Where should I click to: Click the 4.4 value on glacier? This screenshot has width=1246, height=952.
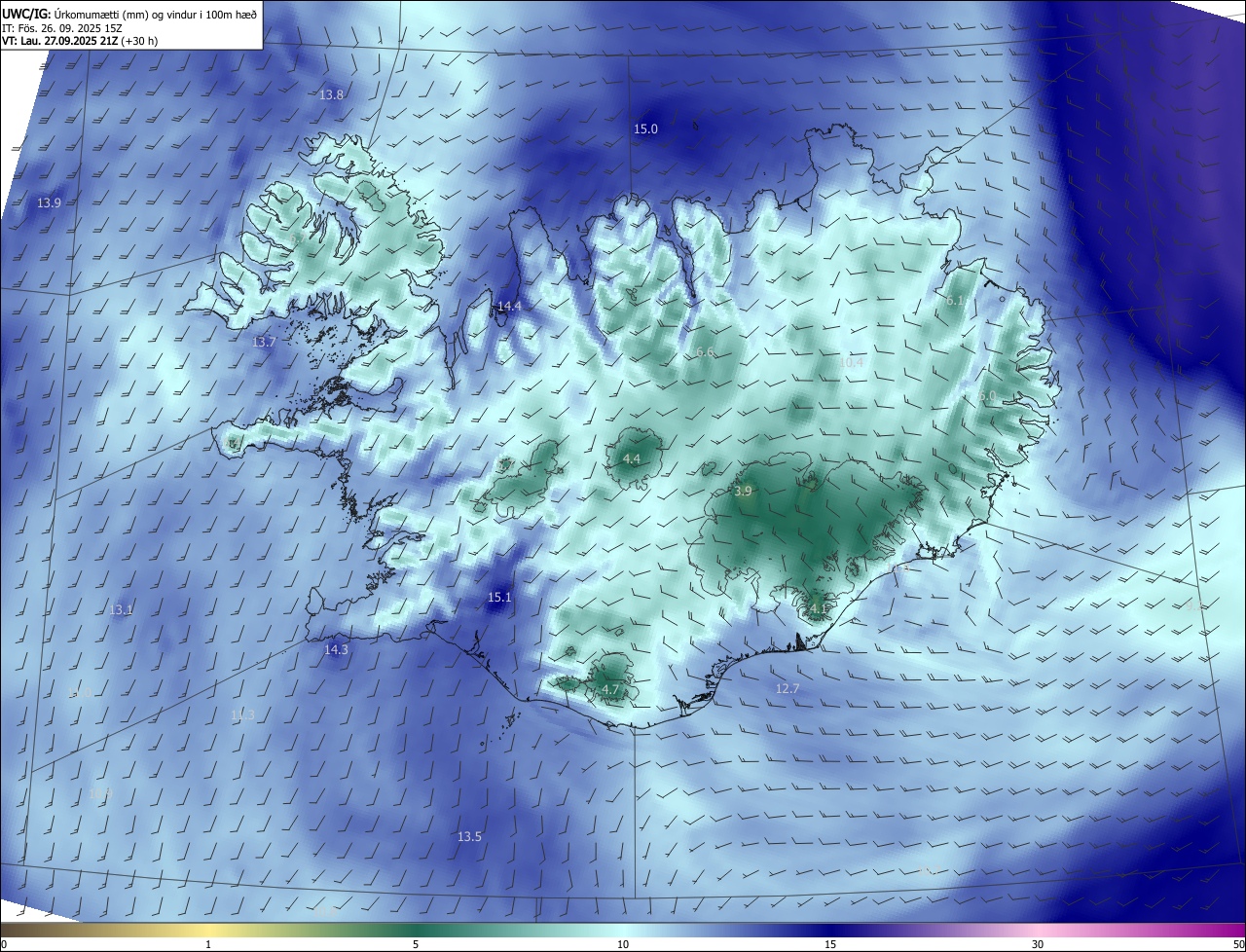[x=632, y=458]
